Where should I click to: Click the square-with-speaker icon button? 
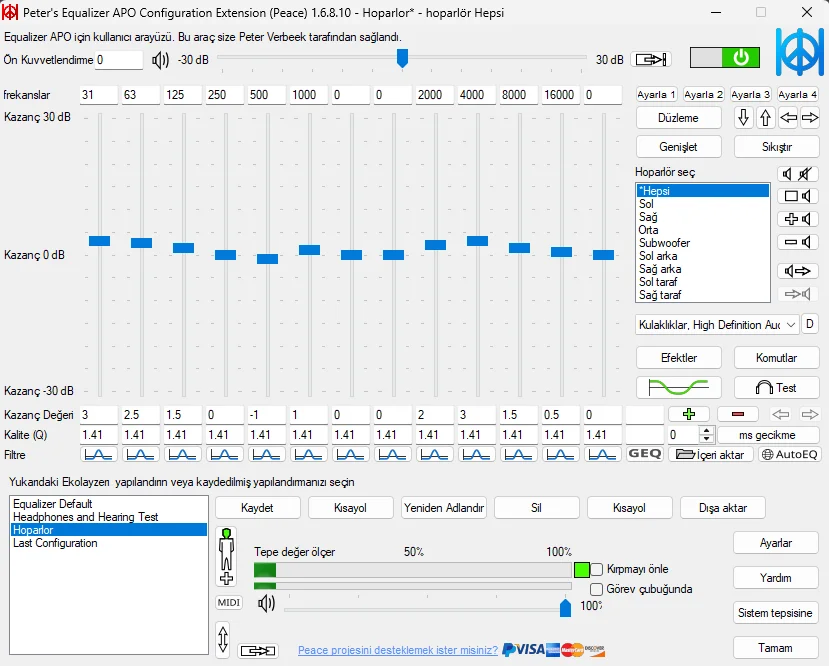click(x=797, y=196)
